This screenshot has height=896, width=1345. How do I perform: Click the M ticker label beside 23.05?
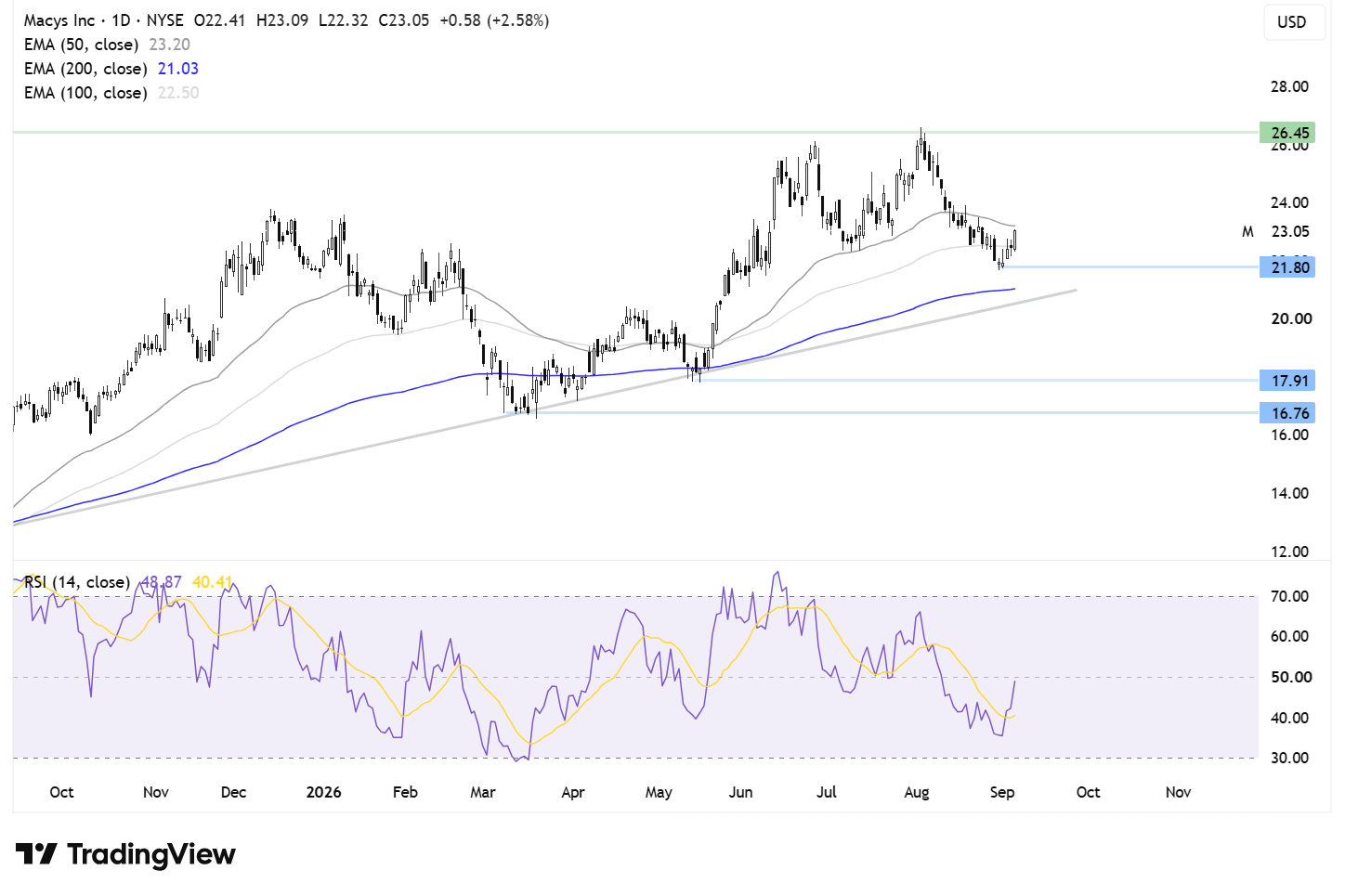point(1248,232)
